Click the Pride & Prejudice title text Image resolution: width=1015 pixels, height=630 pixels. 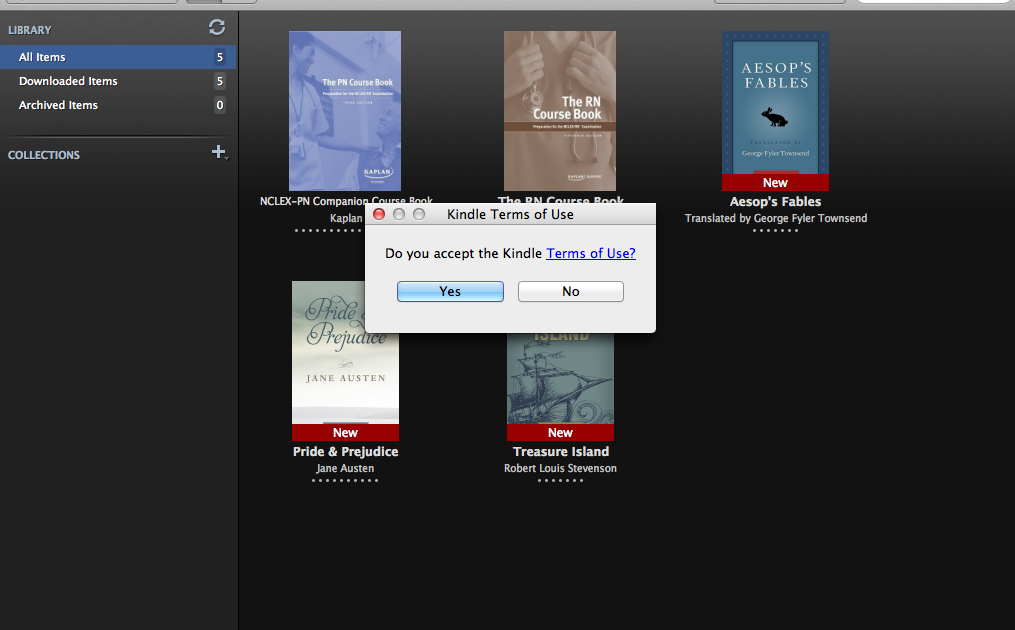pyautogui.click(x=345, y=452)
